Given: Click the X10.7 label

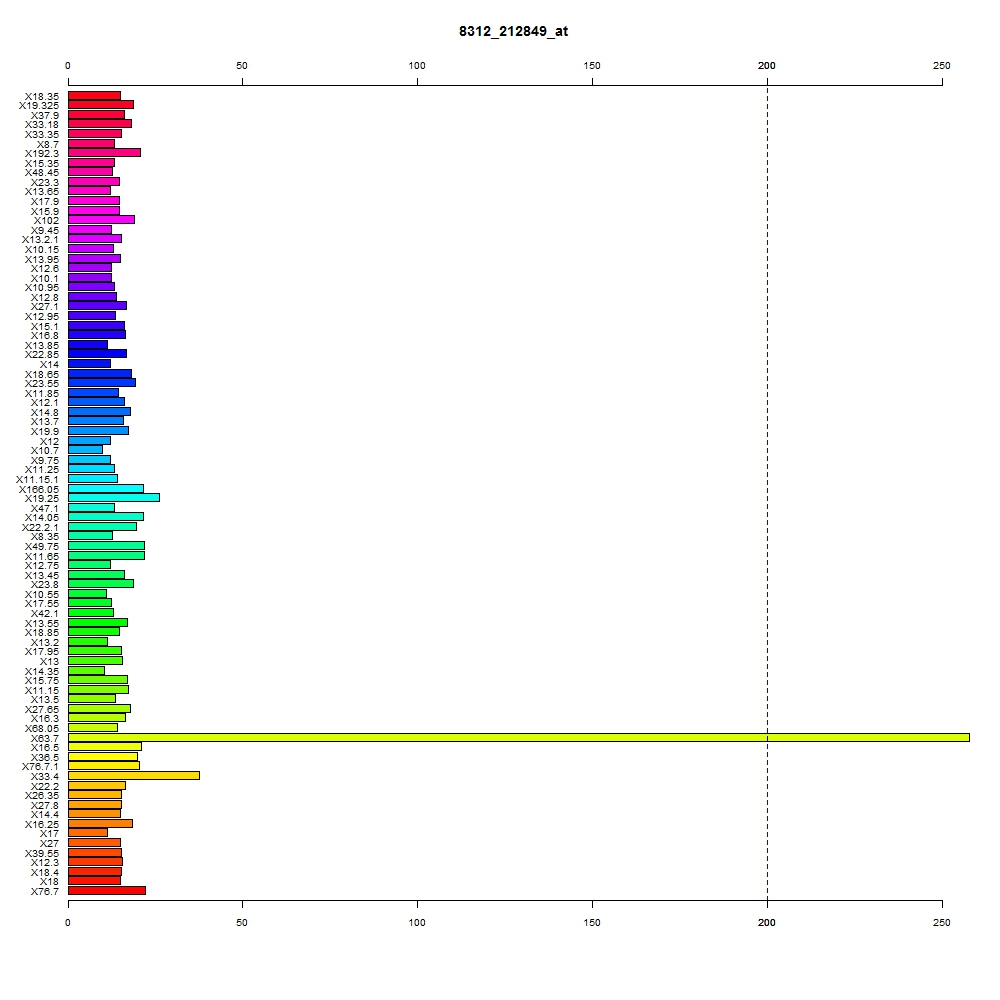Looking at the screenshot, I should pos(45,451).
